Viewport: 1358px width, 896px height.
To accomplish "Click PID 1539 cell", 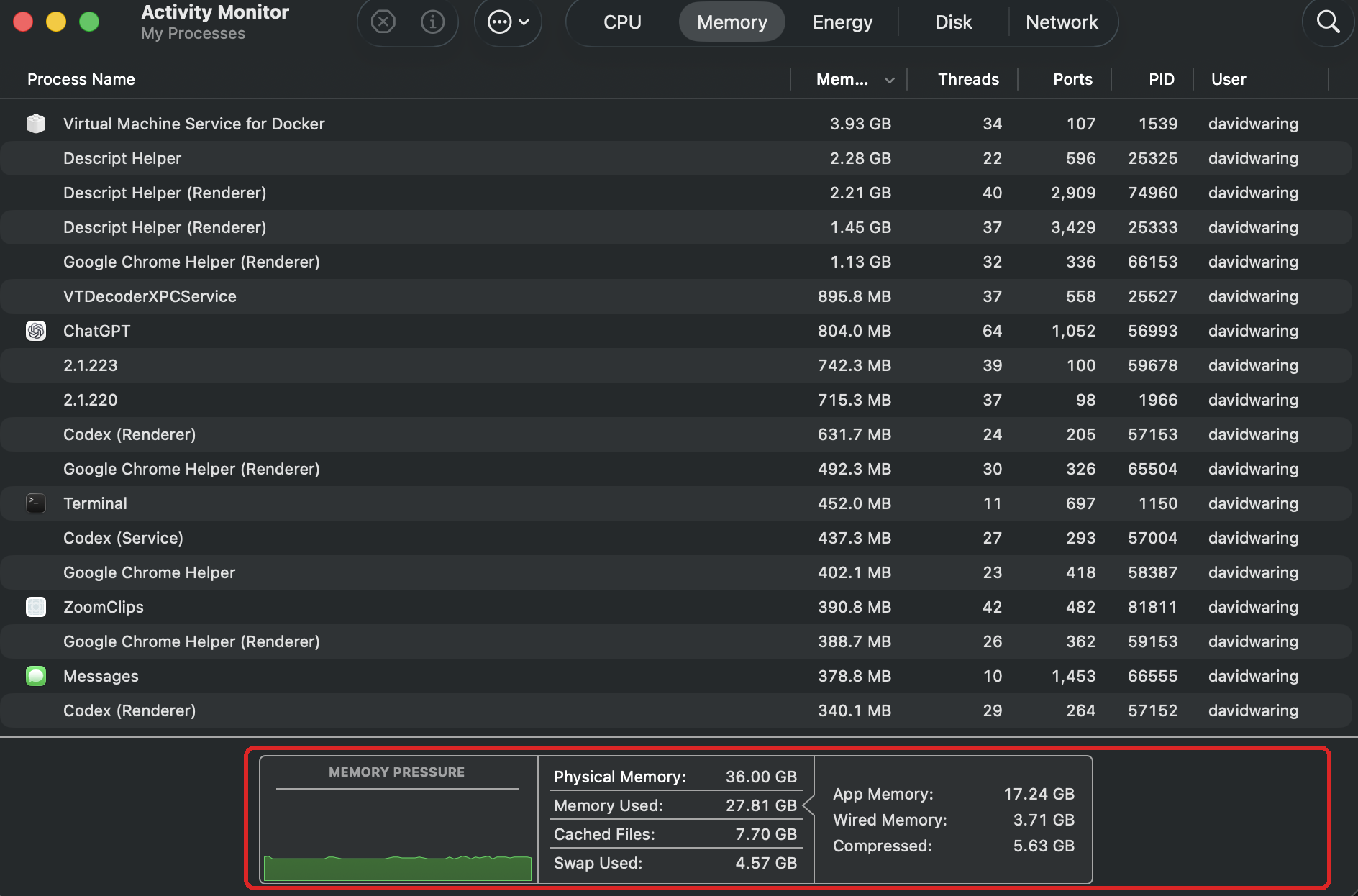I will (x=1158, y=124).
